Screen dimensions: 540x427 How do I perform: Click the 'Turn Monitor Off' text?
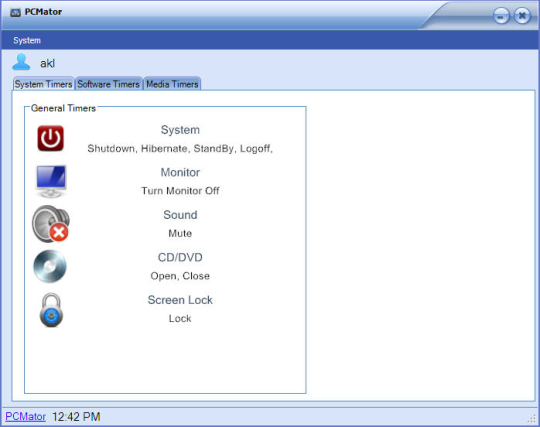[180, 191]
